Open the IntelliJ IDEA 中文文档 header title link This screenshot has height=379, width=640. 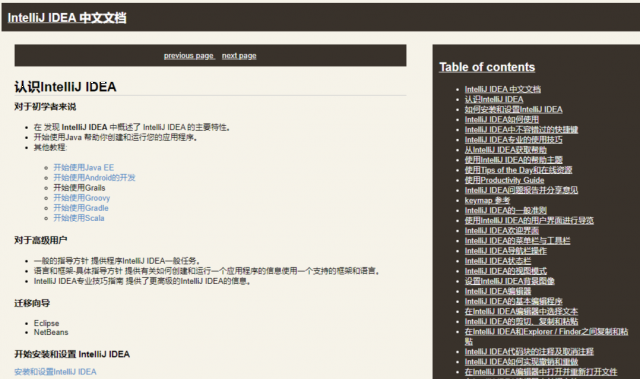67,18
